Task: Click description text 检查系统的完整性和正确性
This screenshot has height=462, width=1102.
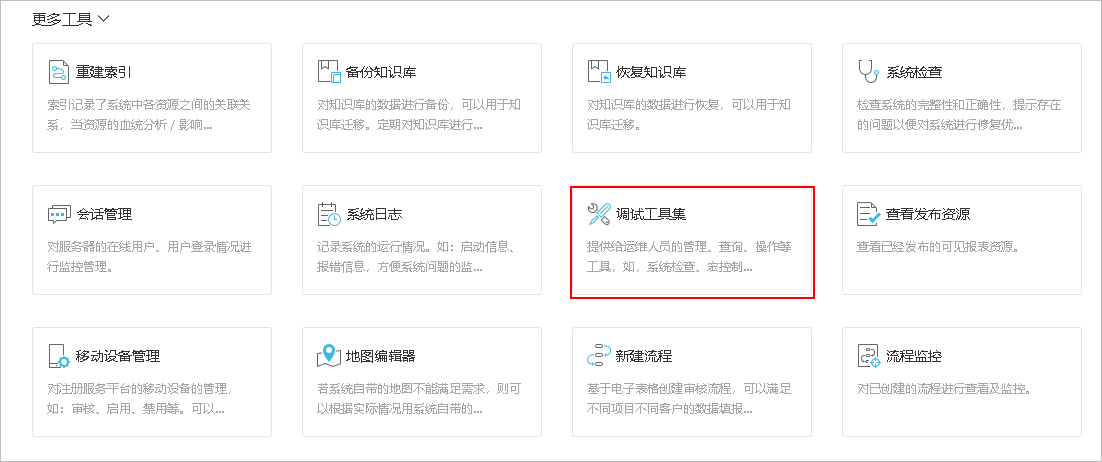Action: coord(959,115)
